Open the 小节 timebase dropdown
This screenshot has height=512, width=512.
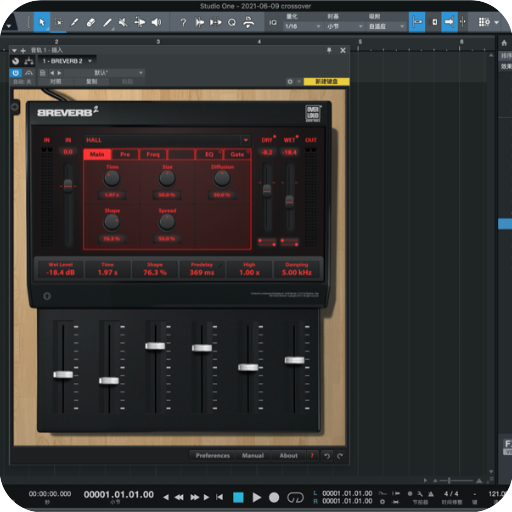[345, 26]
